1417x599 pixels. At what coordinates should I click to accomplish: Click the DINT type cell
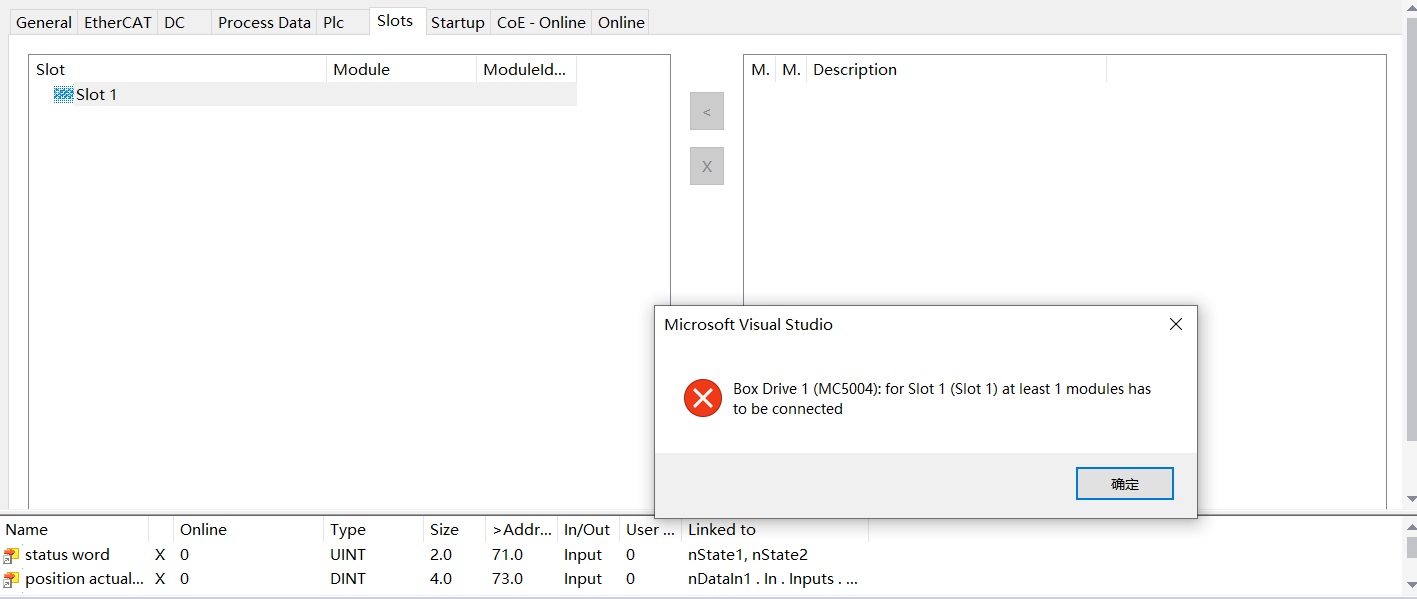click(347, 579)
